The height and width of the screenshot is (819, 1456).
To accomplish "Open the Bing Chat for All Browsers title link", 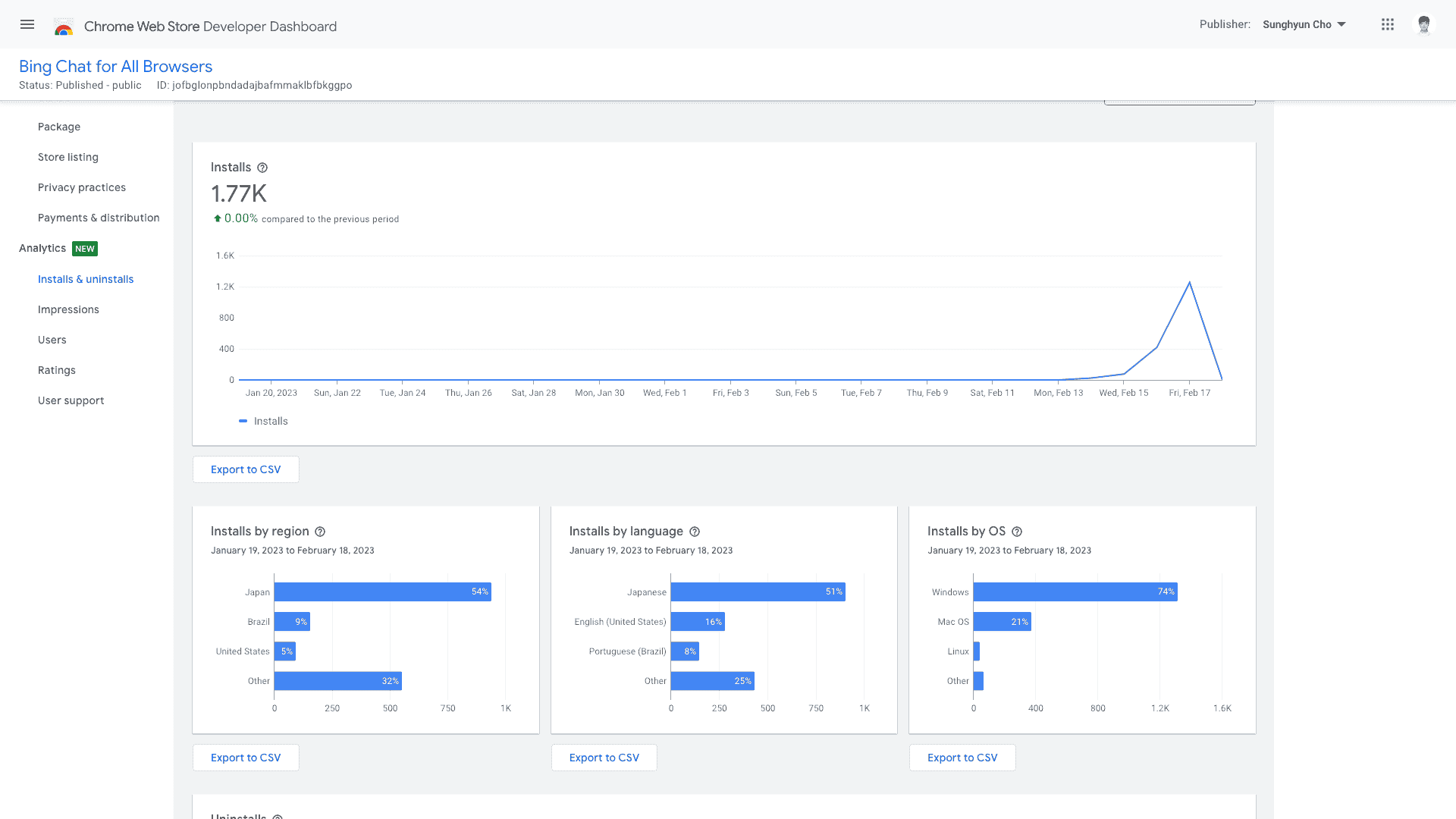I will (115, 66).
